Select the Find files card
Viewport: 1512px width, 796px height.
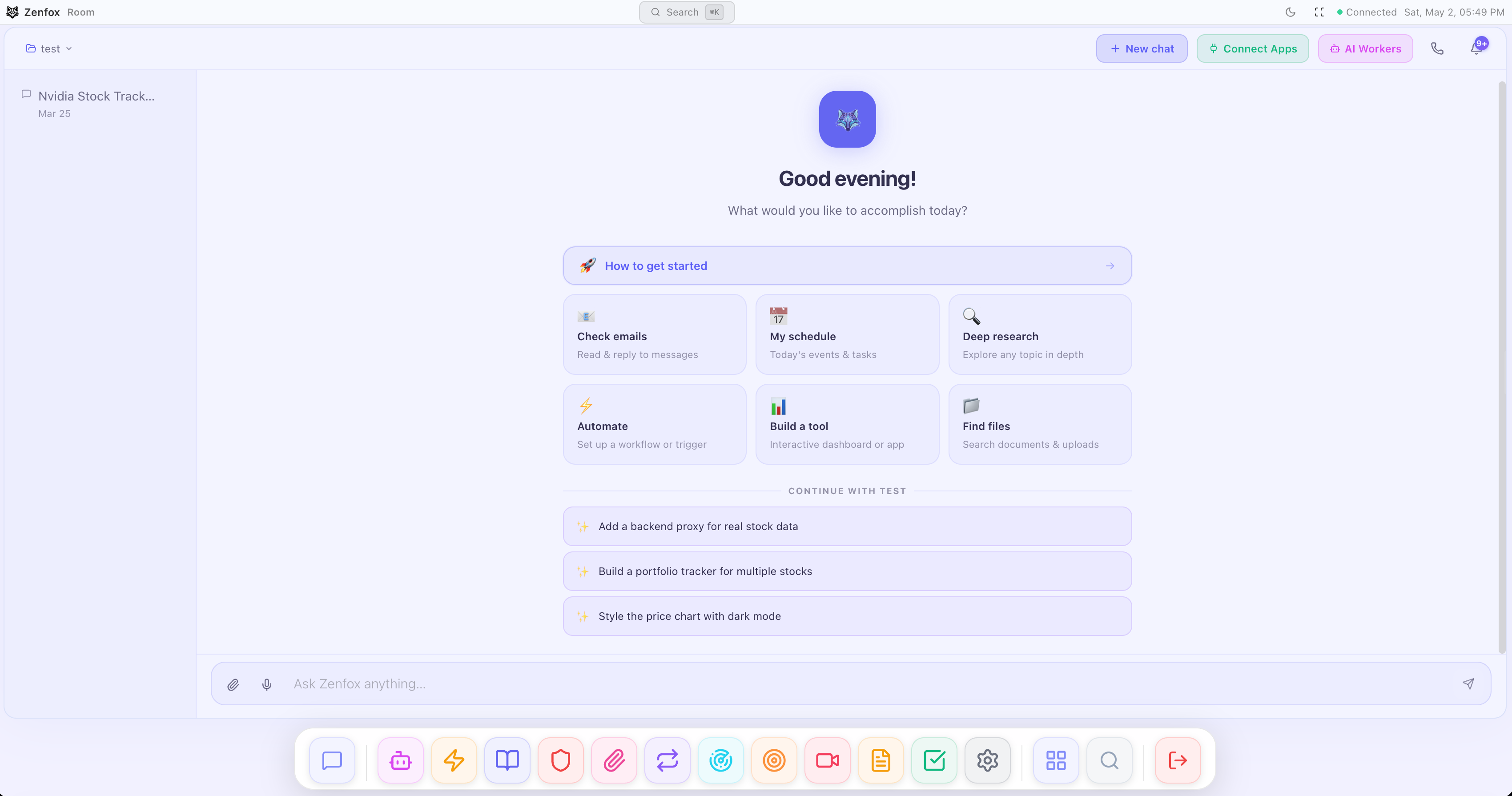pos(1040,424)
